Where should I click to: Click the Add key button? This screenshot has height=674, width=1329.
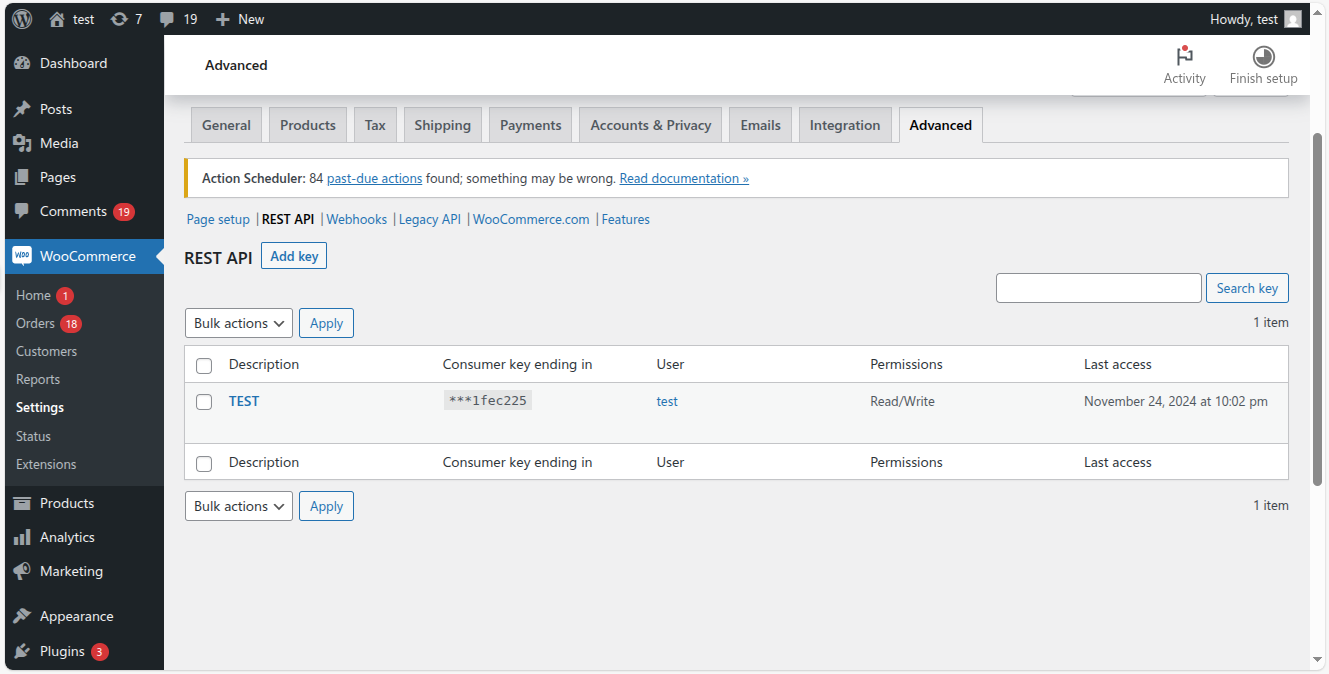pos(293,255)
